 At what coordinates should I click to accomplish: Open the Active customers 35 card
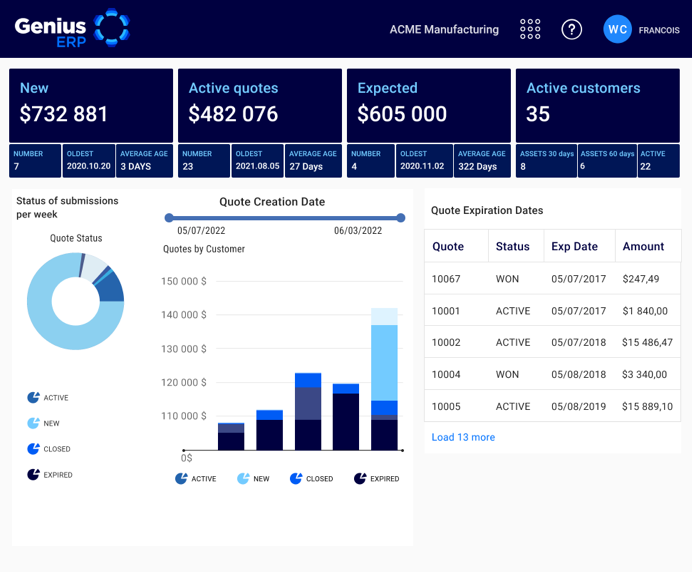[x=598, y=105]
